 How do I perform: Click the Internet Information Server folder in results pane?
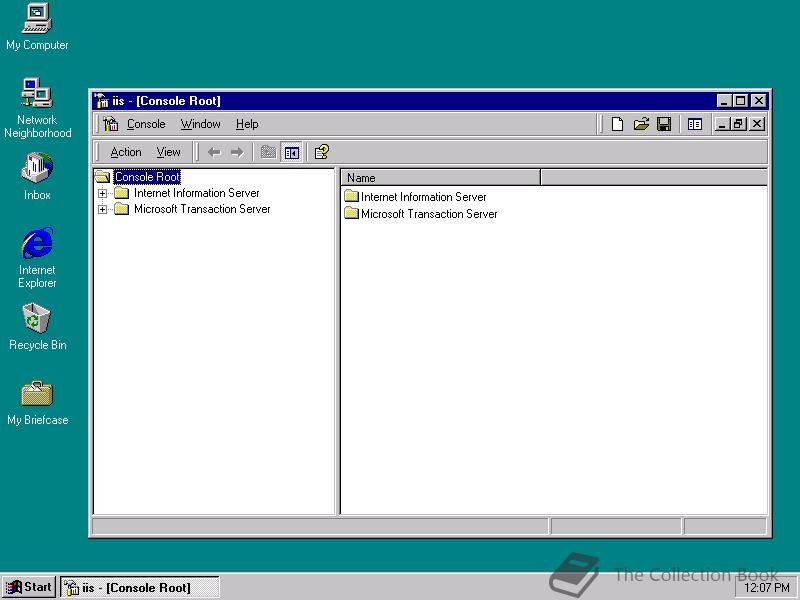[352, 196]
